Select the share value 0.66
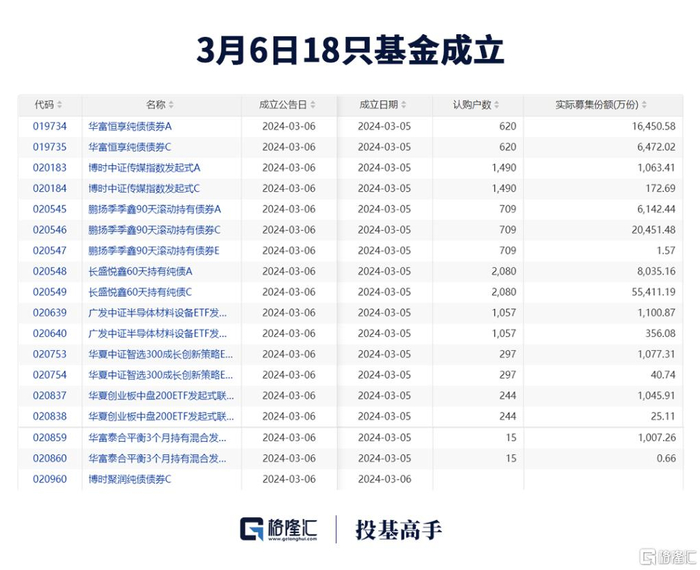 point(667,458)
